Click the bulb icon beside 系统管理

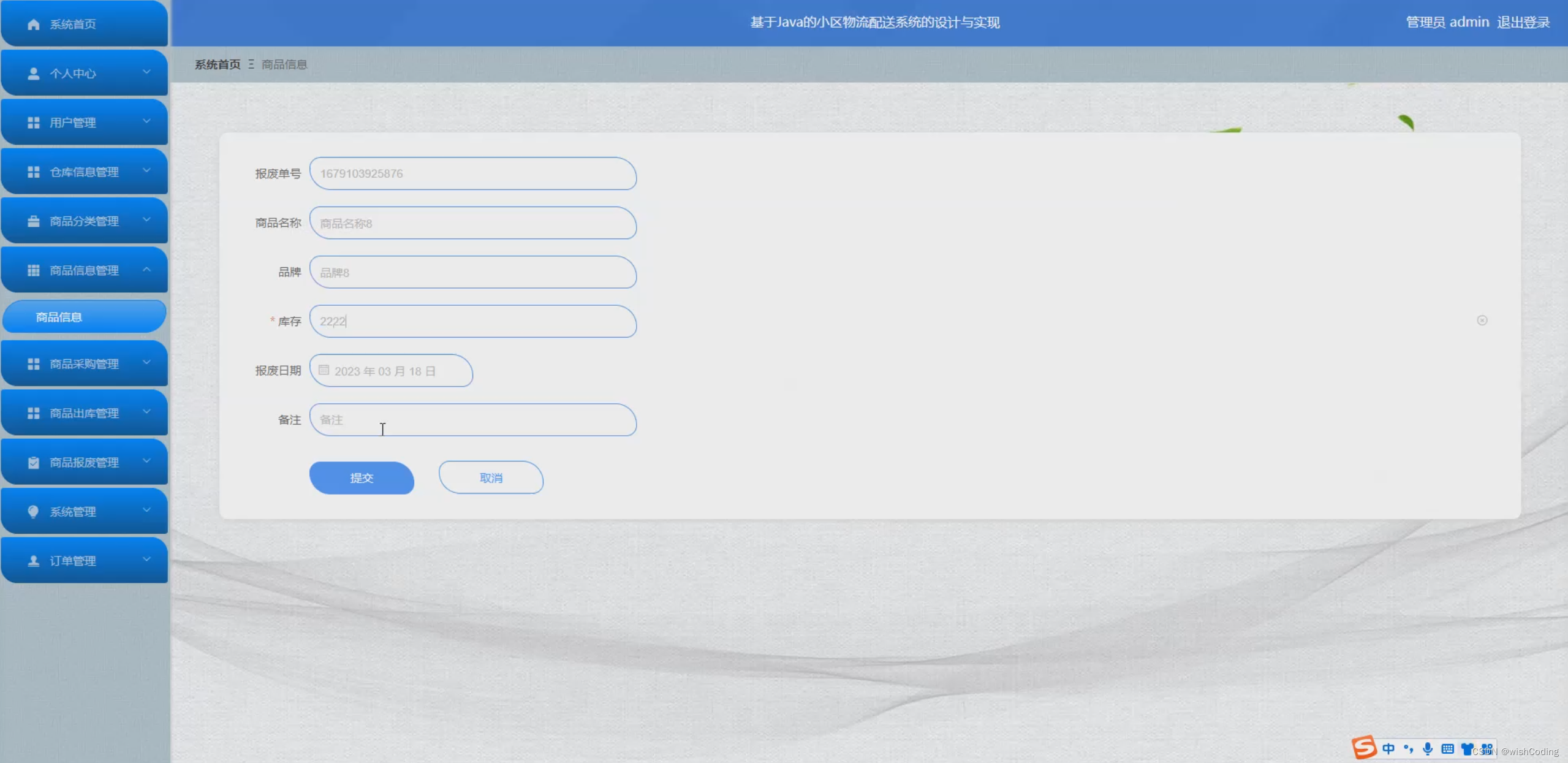[34, 512]
